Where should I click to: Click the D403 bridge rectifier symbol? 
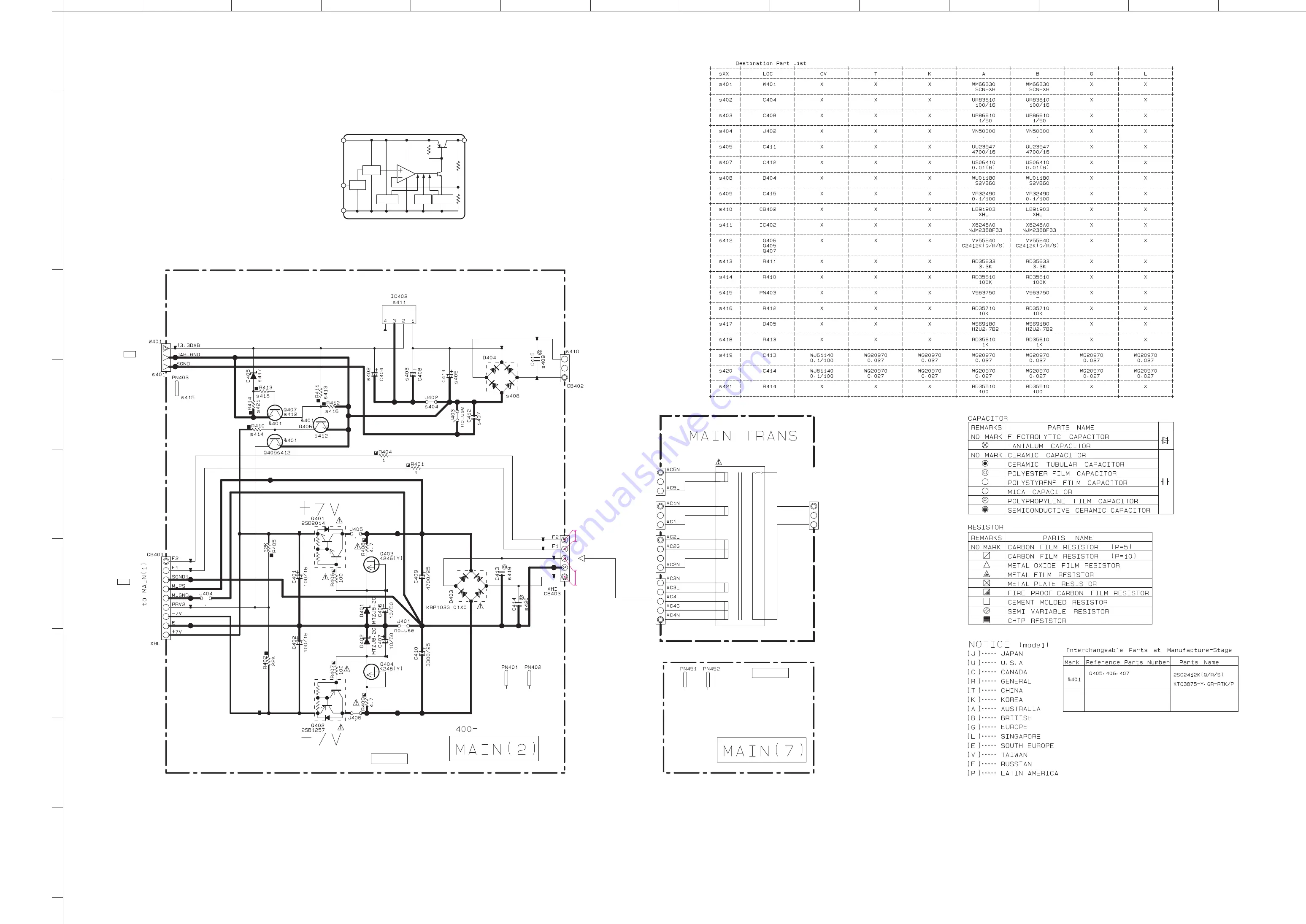471,586
